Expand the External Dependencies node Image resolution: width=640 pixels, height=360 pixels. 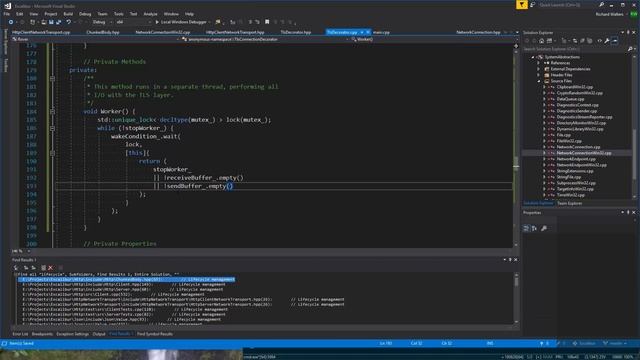538,69
